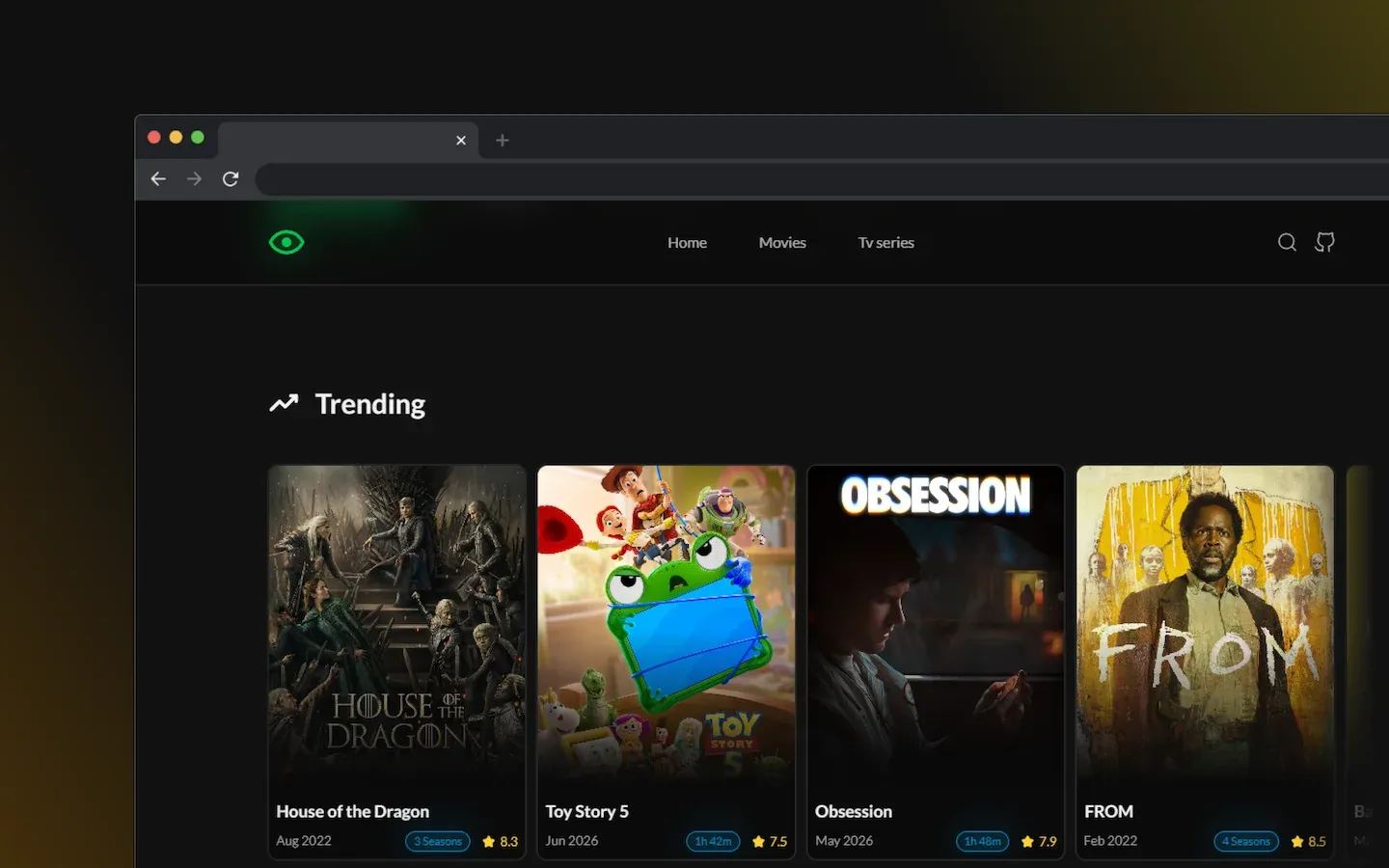
Task: Click the star rating on FROM
Action: click(x=1297, y=841)
